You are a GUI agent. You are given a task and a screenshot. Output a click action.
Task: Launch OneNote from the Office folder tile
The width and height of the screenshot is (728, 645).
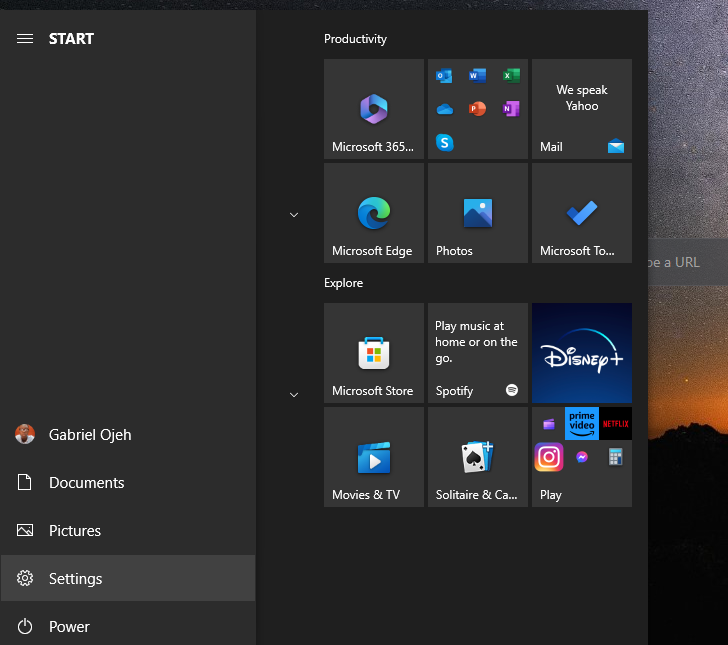(x=511, y=109)
